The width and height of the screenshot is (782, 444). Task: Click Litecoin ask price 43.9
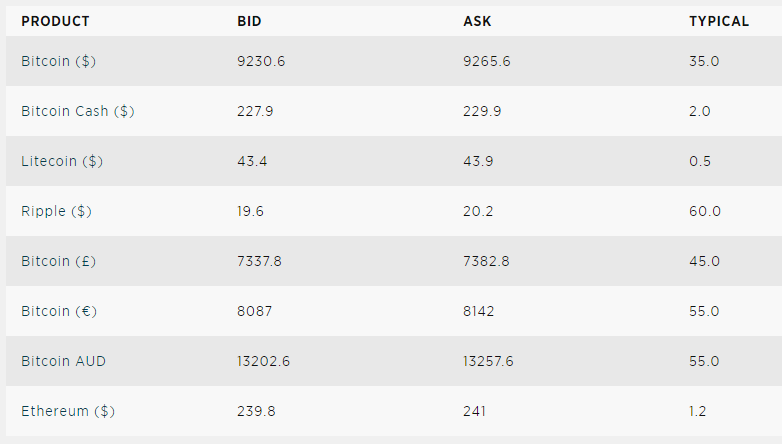pos(478,161)
